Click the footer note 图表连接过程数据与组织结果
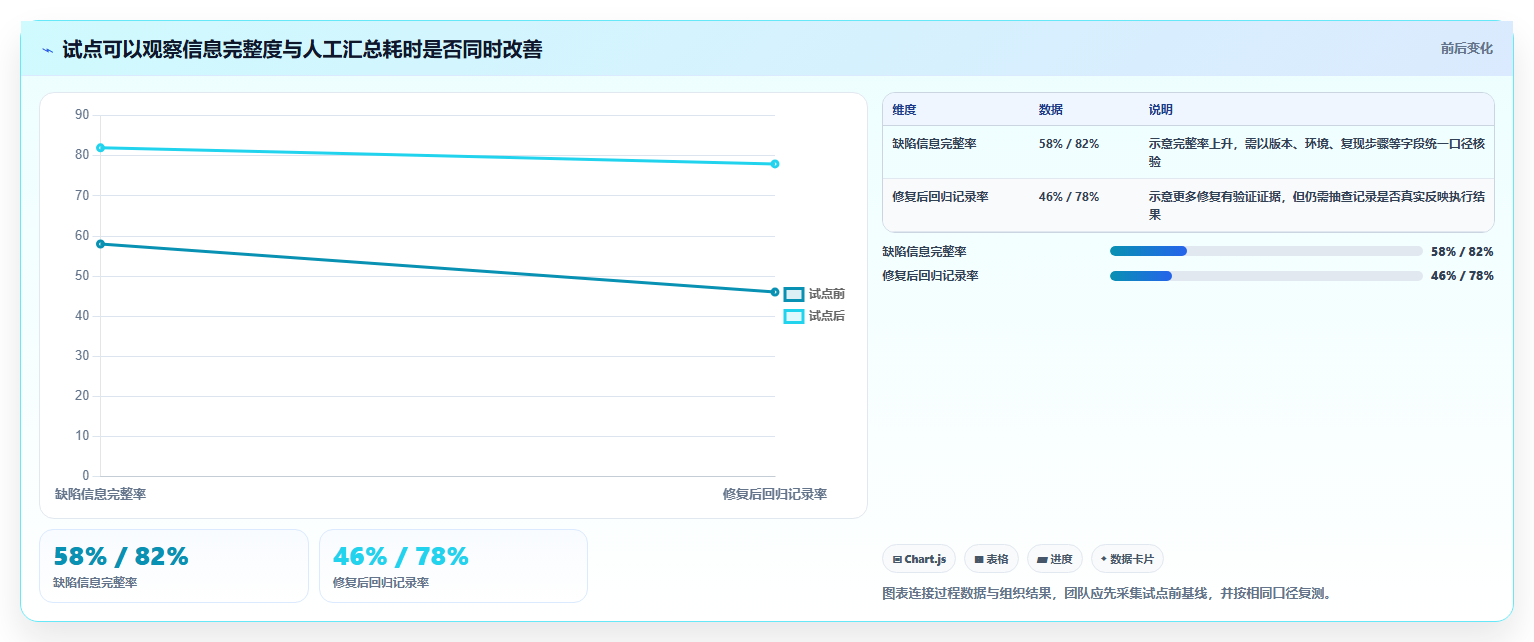The image size is (1534, 642). pos(1109,593)
